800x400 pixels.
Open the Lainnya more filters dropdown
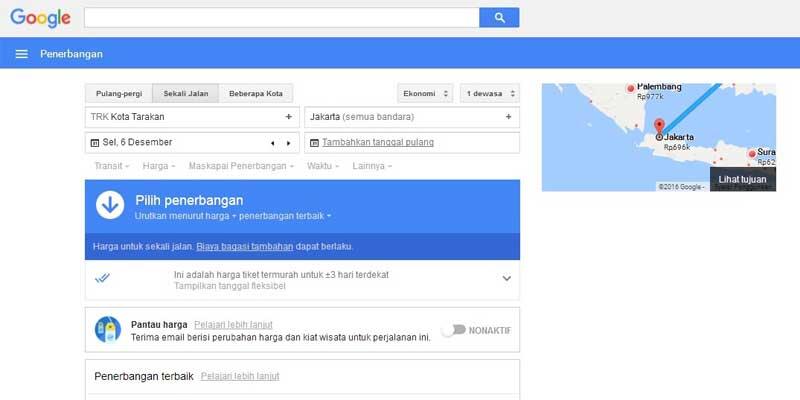pyautogui.click(x=372, y=166)
